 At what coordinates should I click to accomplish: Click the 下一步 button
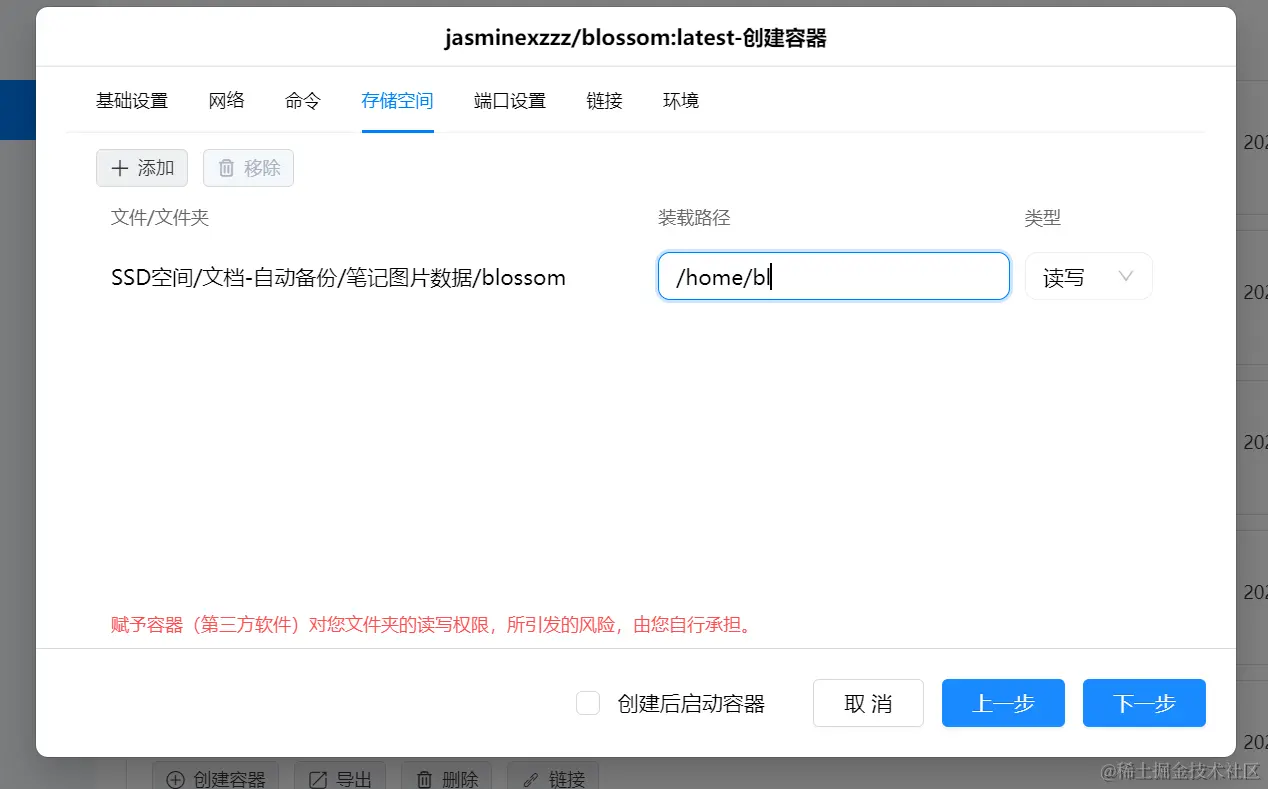(1143, 703)
